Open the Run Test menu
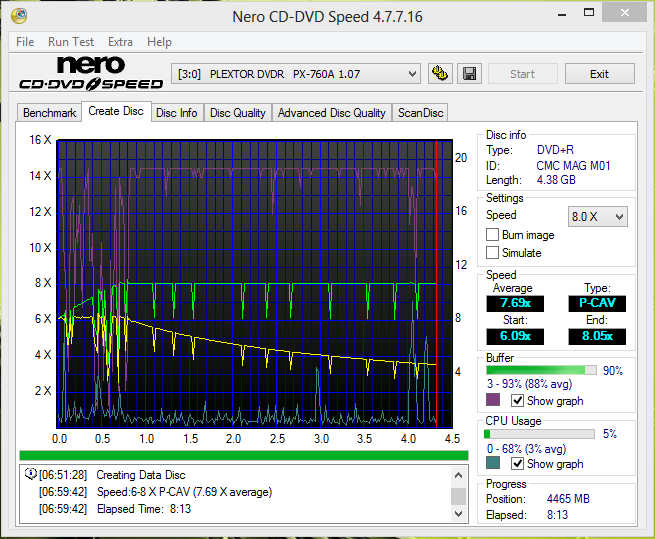This screenshot has height=539, width=655. tap(71, 42)
